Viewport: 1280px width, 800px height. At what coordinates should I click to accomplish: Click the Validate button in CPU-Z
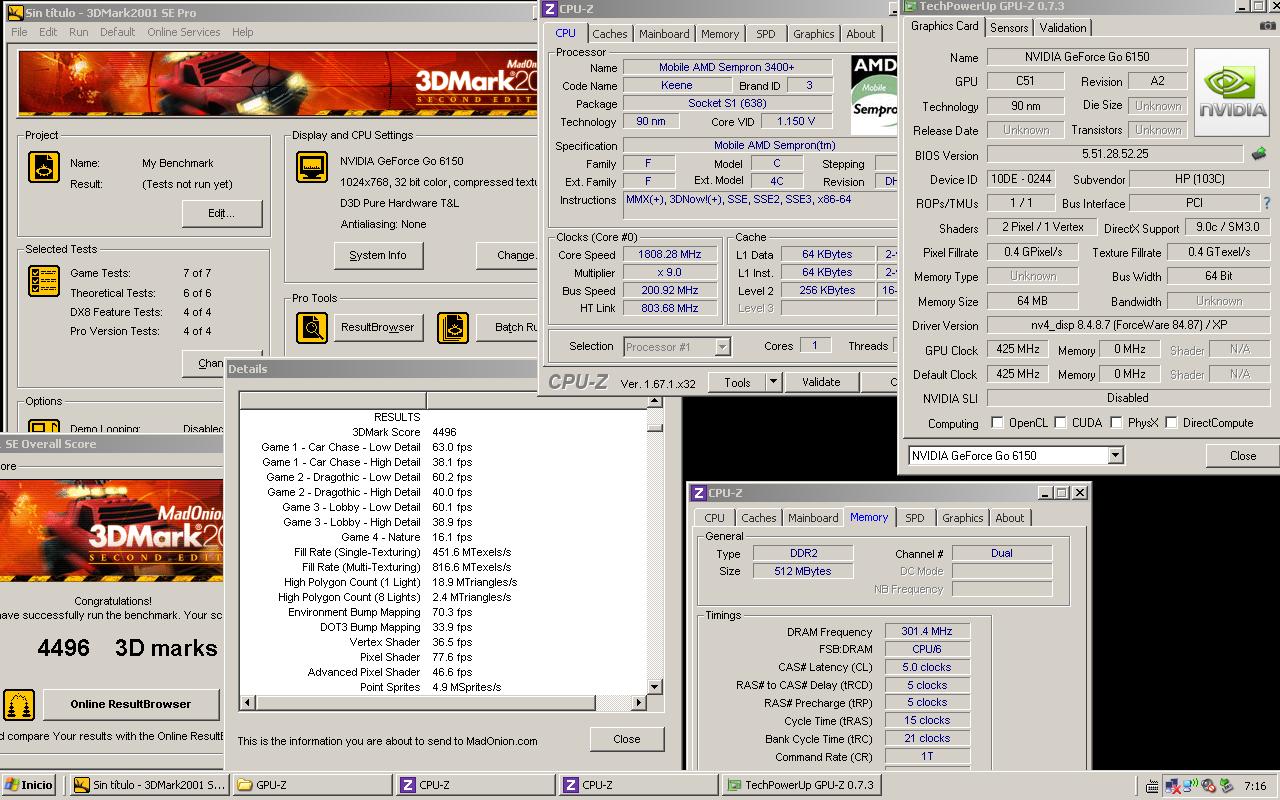[x=821, y=382]
